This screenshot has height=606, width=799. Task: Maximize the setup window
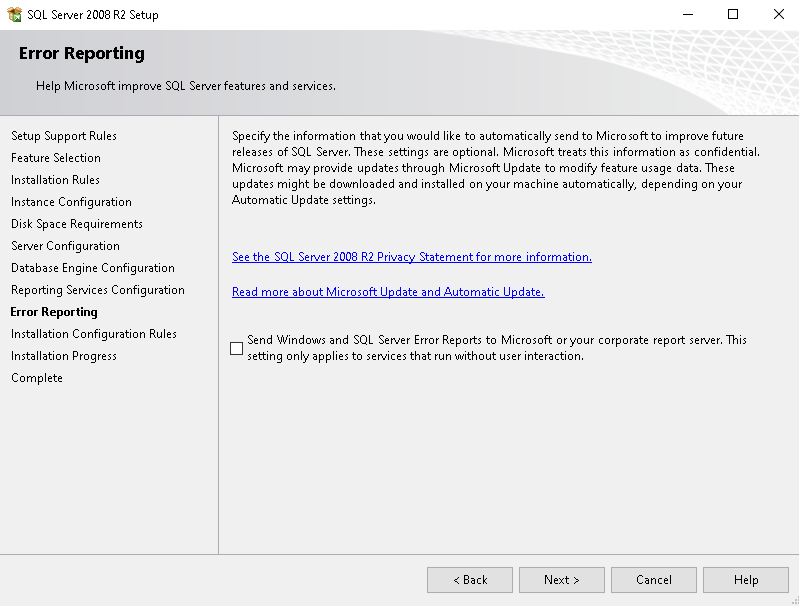pos(733,14)
